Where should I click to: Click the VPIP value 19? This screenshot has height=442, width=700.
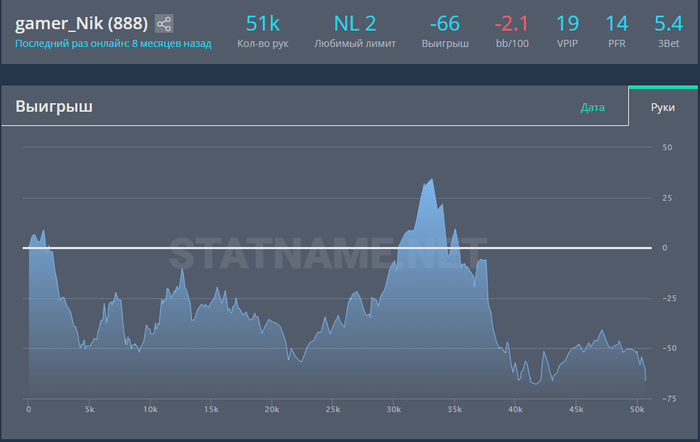(567, 24)
